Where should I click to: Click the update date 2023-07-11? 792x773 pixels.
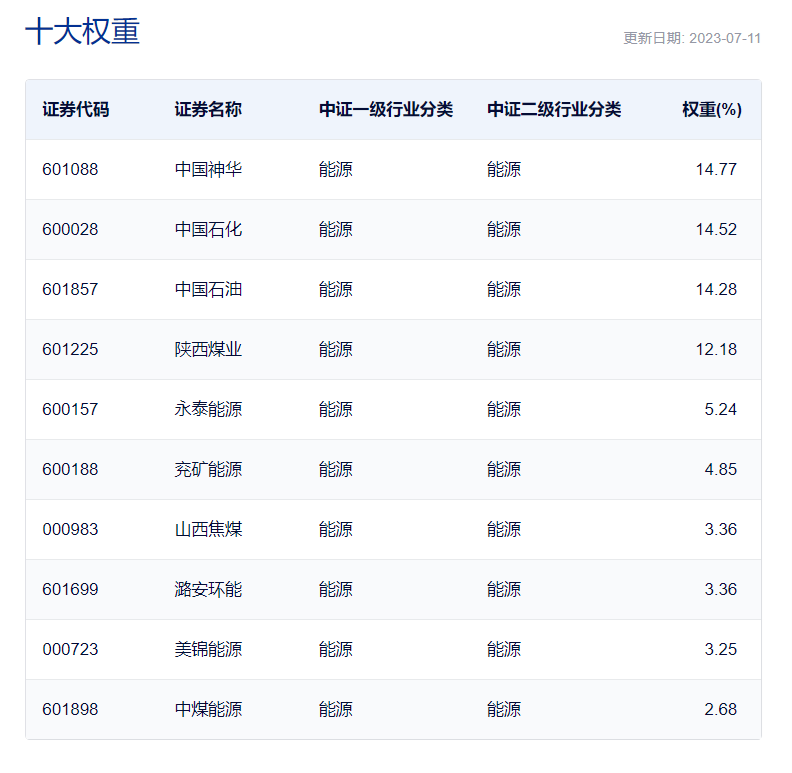point(725,38)
